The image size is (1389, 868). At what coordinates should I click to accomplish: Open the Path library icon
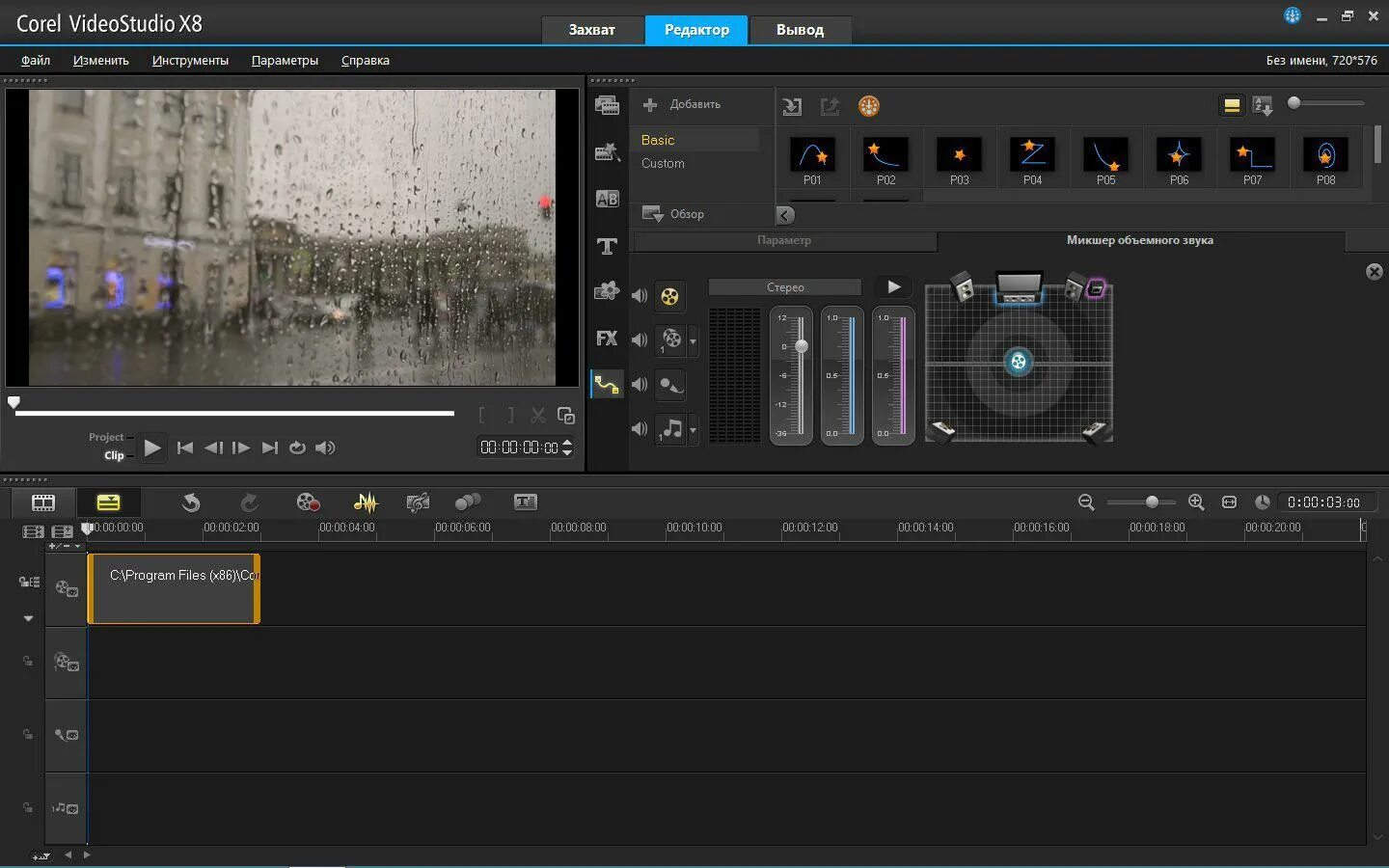(607, 384)
